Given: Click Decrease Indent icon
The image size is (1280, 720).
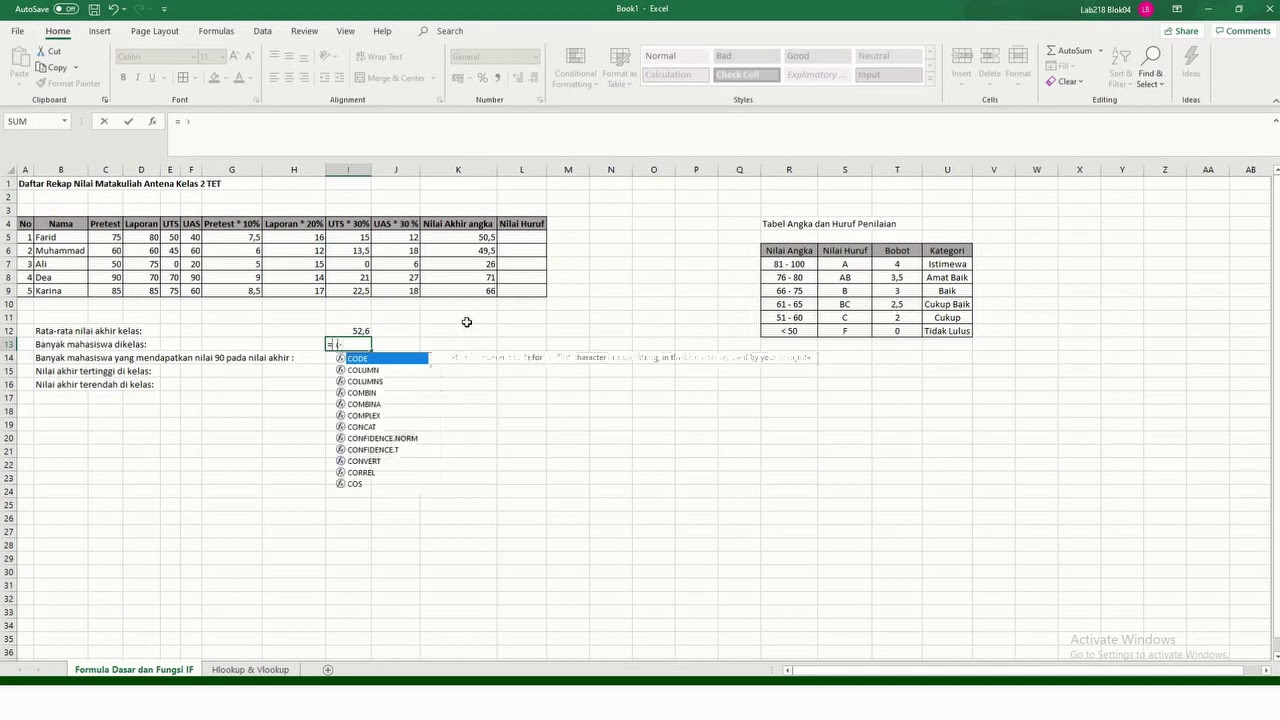Looking at the screenshot, I should tap(324, 78).
